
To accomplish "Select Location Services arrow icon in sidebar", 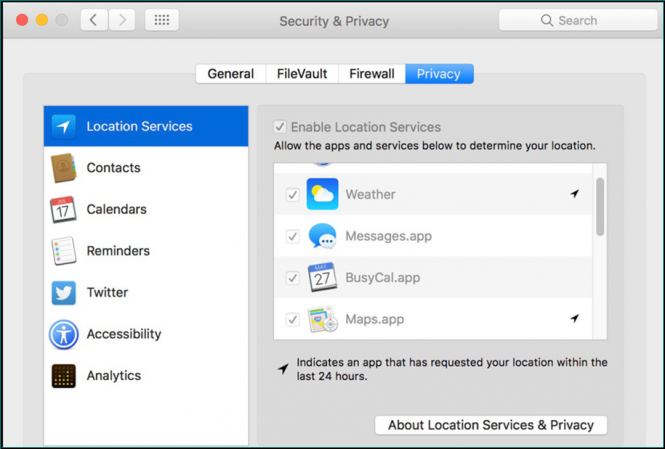I will pos(64,127).
